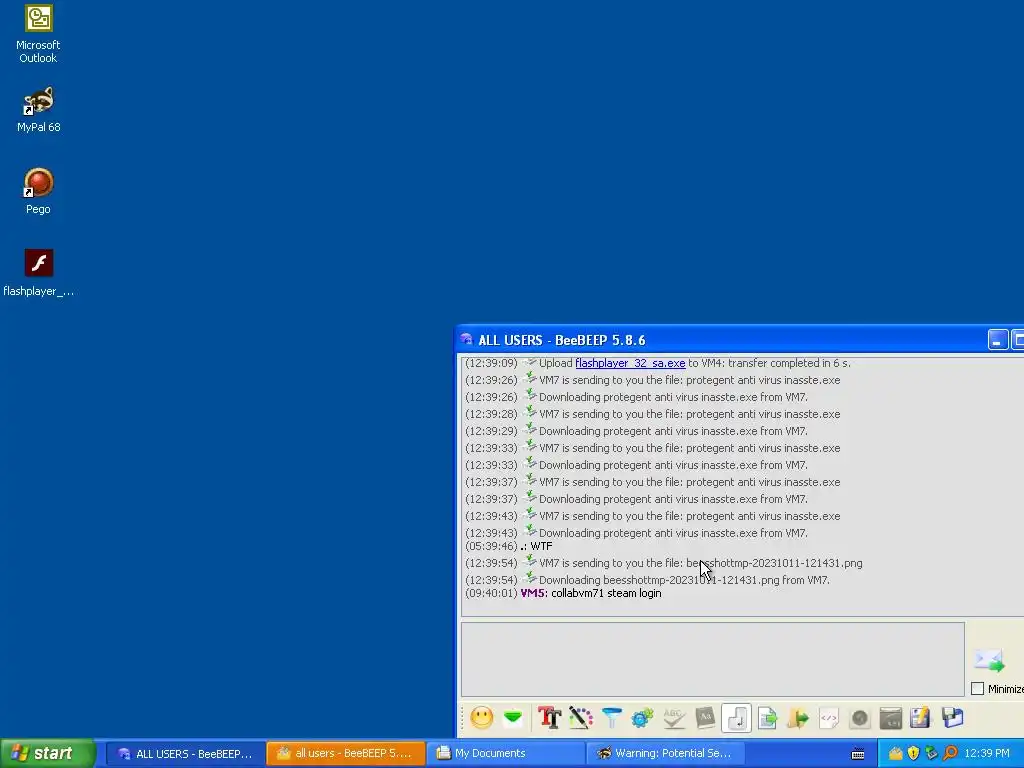Switch to Warning: Potential Se... taskbar window

(x=665, y=754)
